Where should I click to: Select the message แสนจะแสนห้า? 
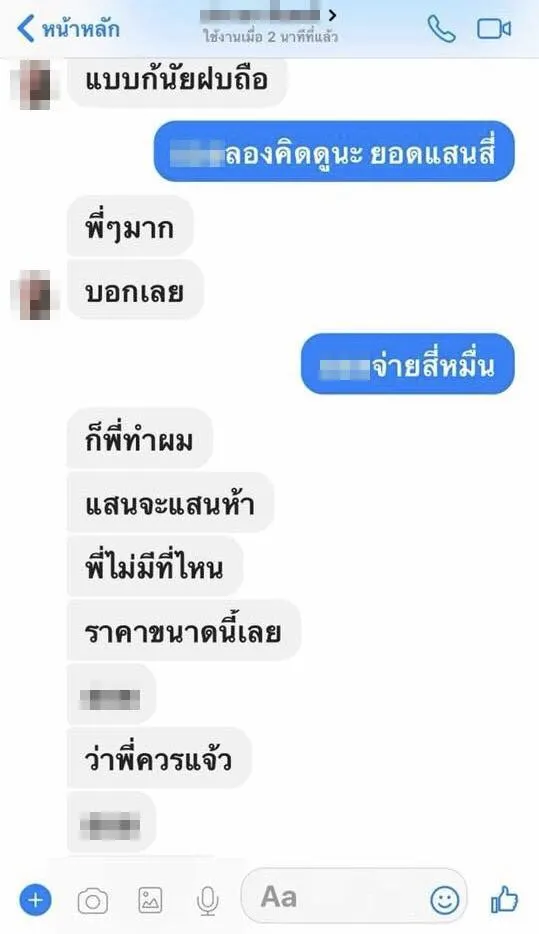pyautogui.click(x=170, y=503)
